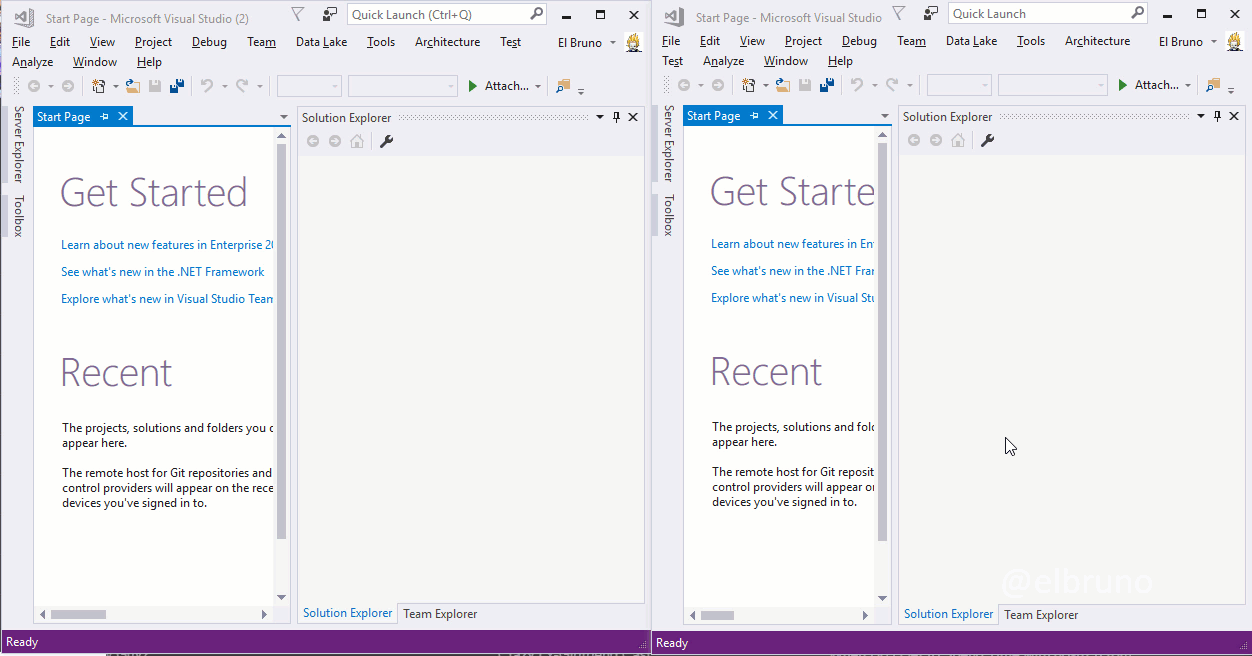This screenshot has height=656, width=1252.
Task: Open Architecture menu in right window
Action: [1097, 41]
